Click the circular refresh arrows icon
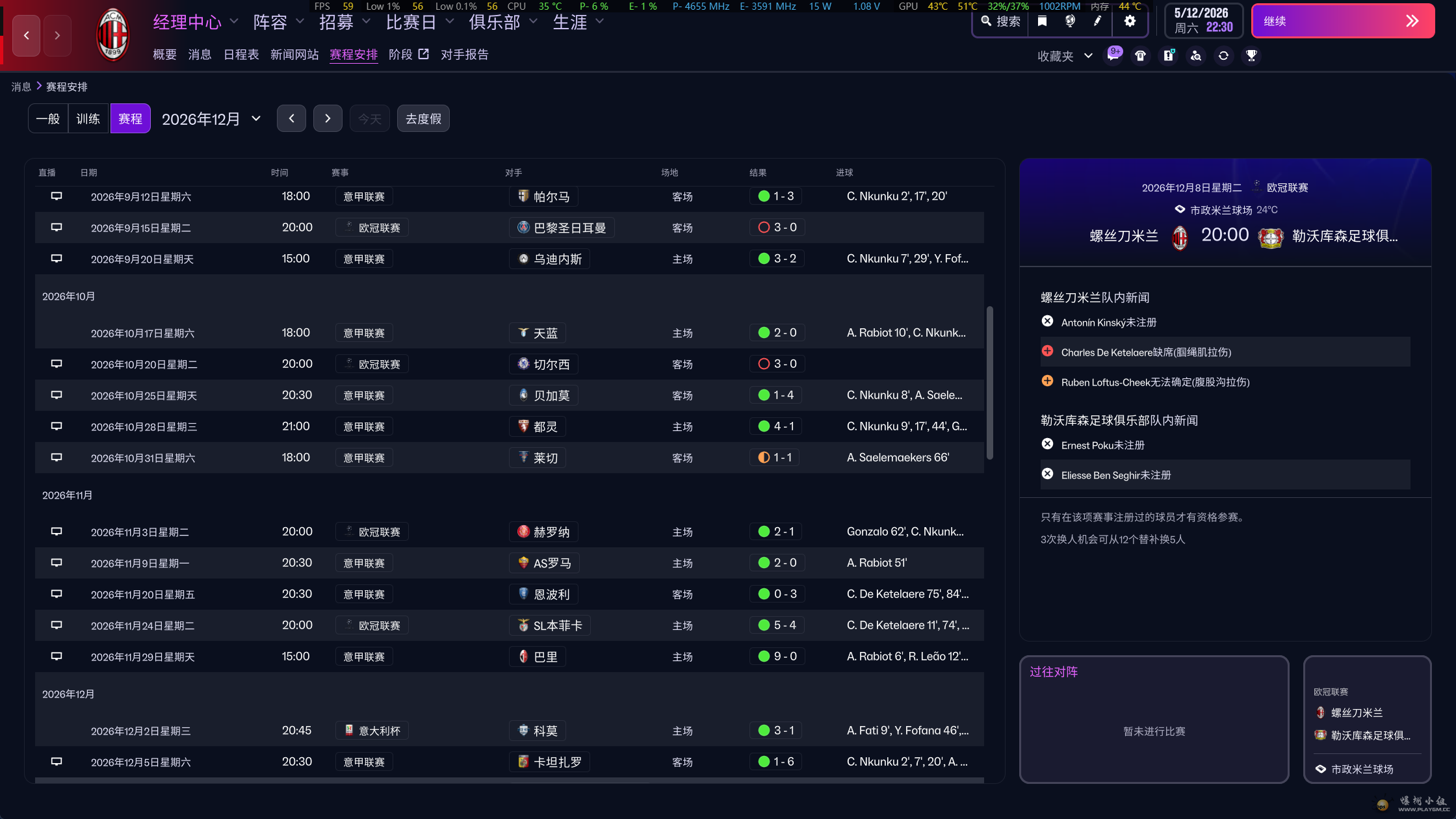The width and height of the screenshot is (1456, 819). 1223,56
